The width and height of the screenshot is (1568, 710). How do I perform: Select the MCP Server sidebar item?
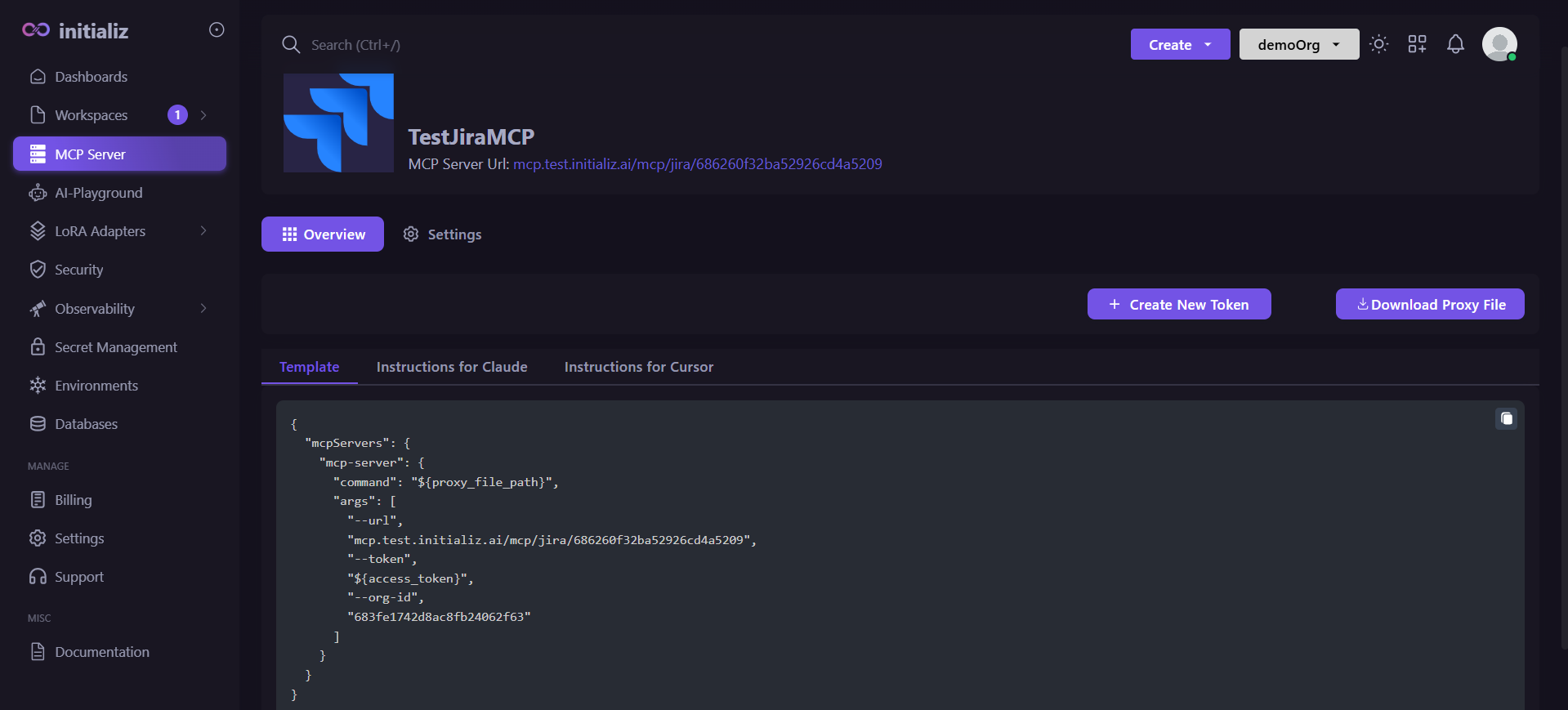click(x=119, y=154)
